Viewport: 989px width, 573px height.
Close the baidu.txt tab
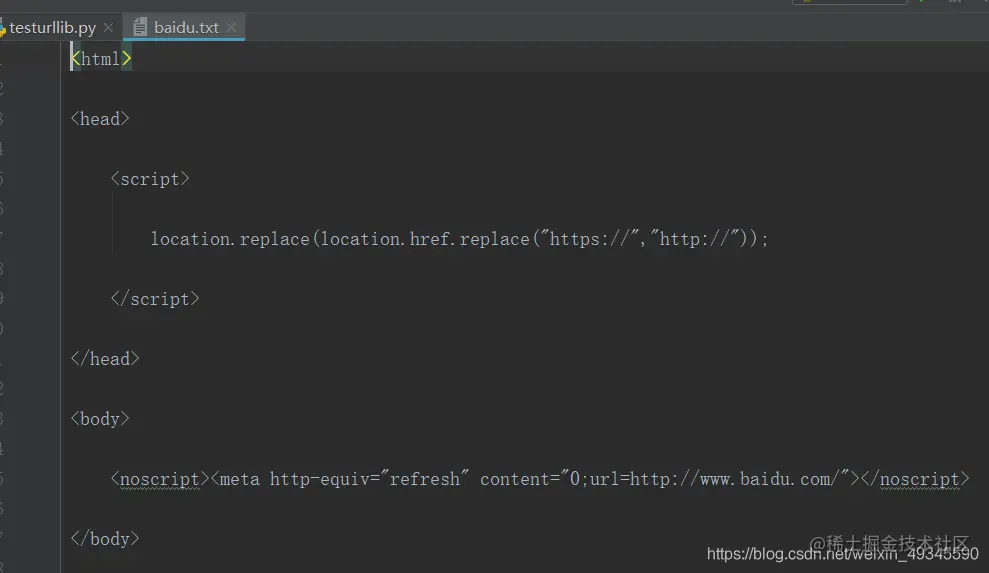(231, 28)
